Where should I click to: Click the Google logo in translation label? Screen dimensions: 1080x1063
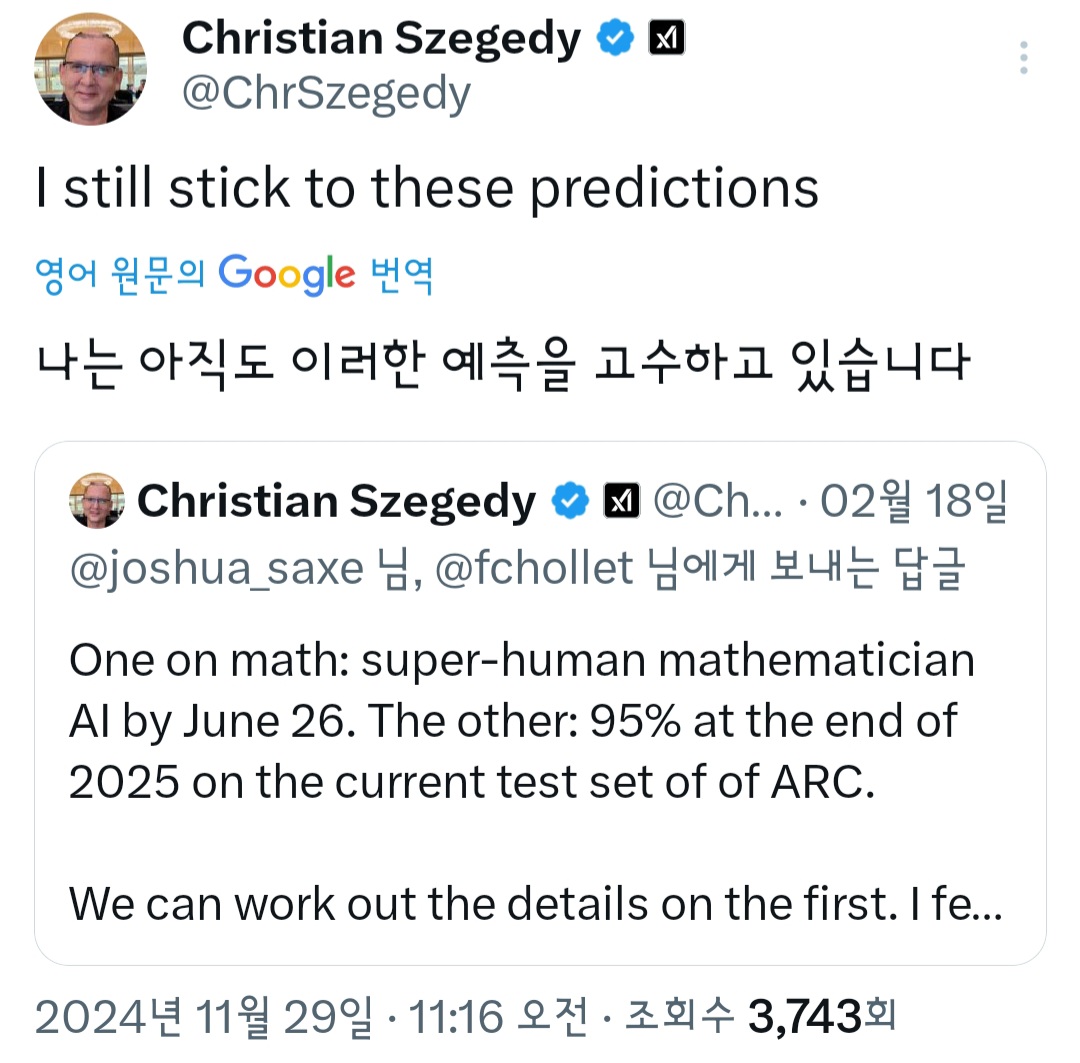287,275
